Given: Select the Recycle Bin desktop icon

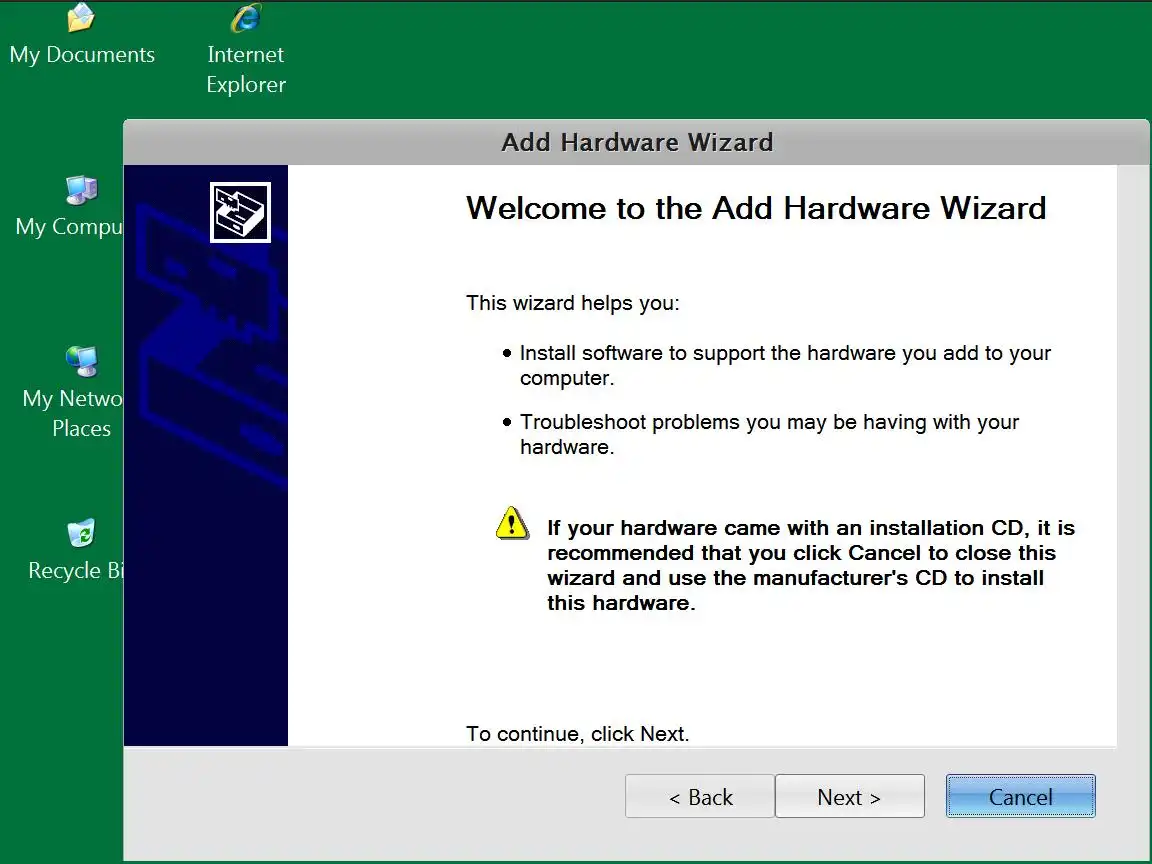Looking at the screenshot, I should point(75,550).
